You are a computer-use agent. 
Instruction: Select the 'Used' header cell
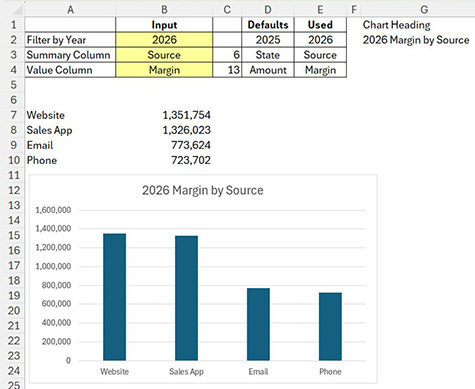[x=320, y=25]
